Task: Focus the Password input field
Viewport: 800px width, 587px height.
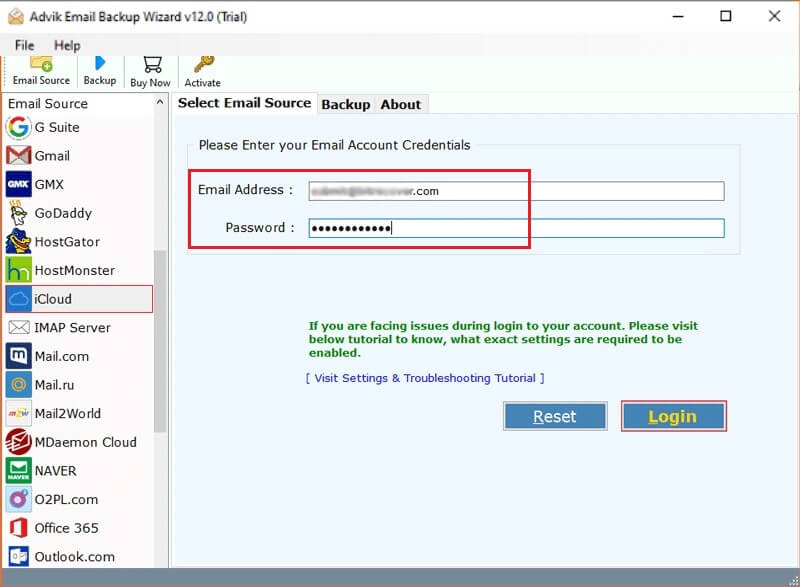Action: pos(516,228)
